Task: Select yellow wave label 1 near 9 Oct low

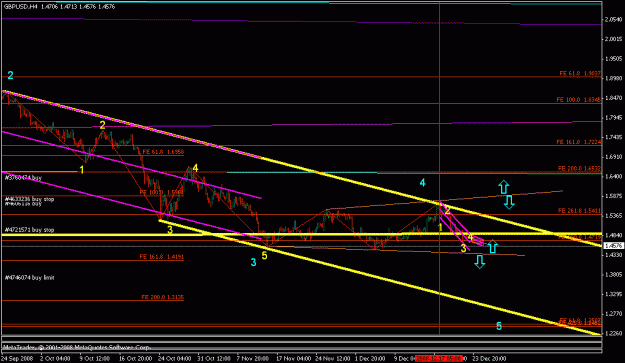Action: click(x=82, y=170)
